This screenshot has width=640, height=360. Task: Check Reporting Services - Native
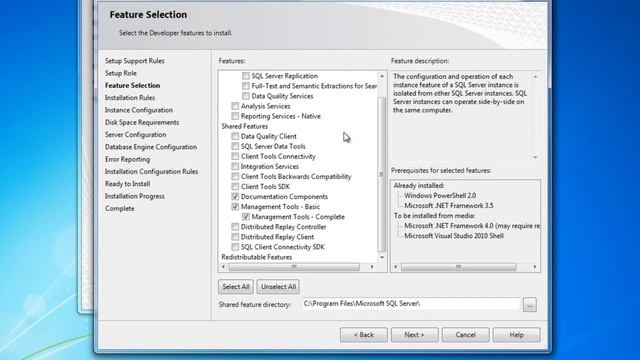coord(235,116)
